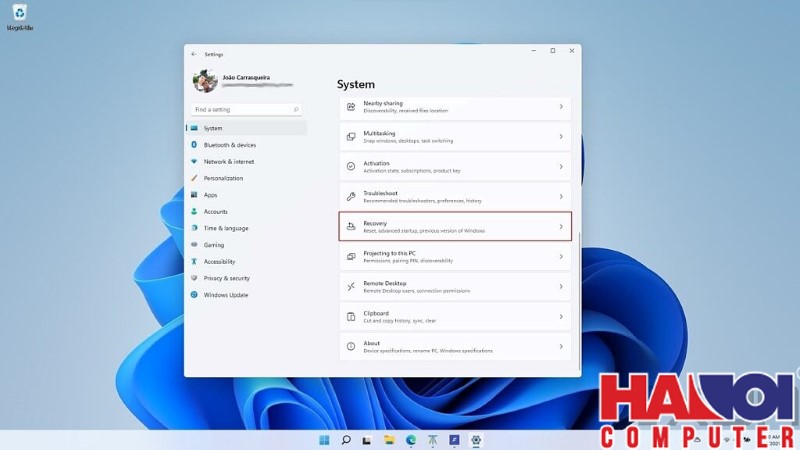The width and height of the screenshot is (800, 450).
Task: Open Accessibility settings in sidebar
Action: [219, 261]
